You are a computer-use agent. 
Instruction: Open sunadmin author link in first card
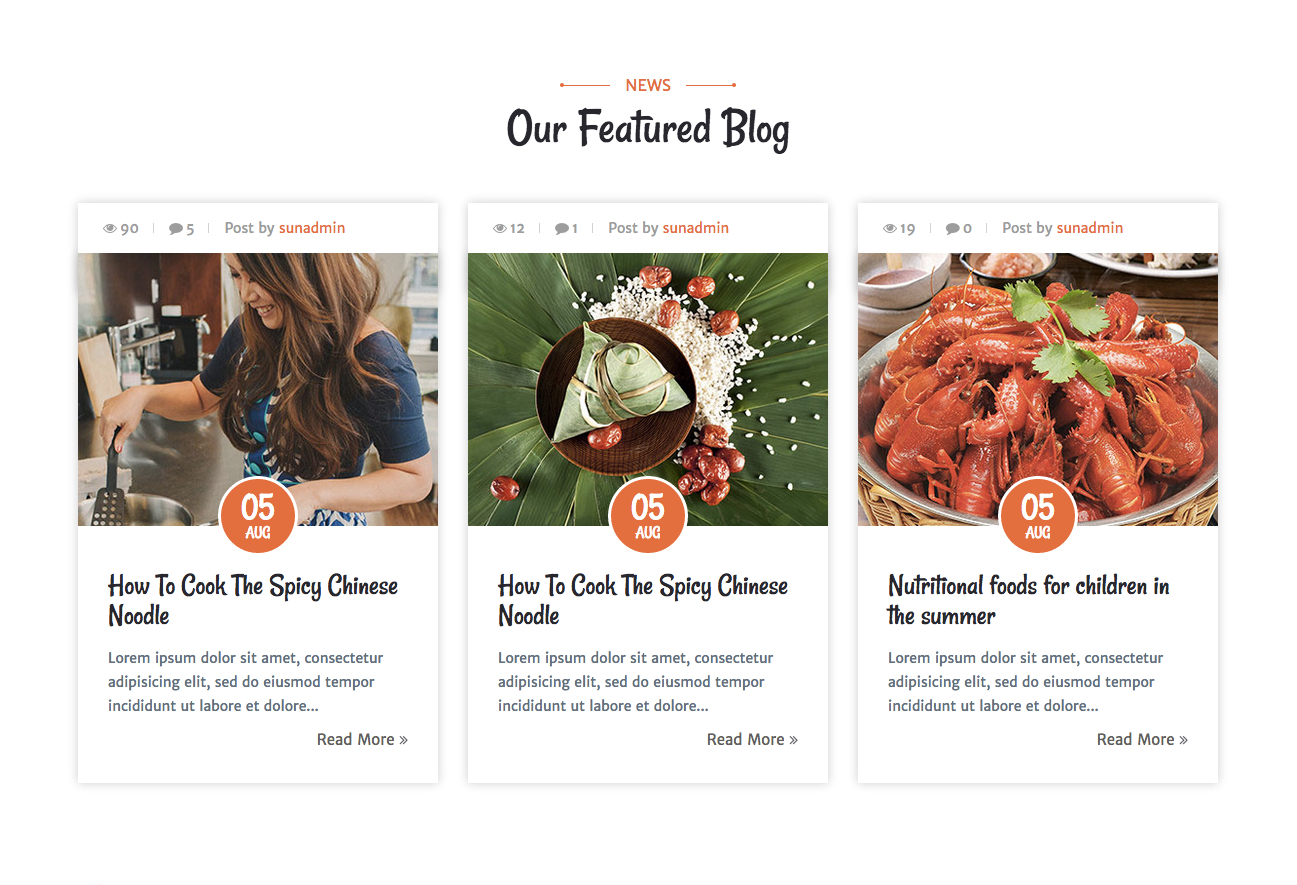(x=312, y=228)
